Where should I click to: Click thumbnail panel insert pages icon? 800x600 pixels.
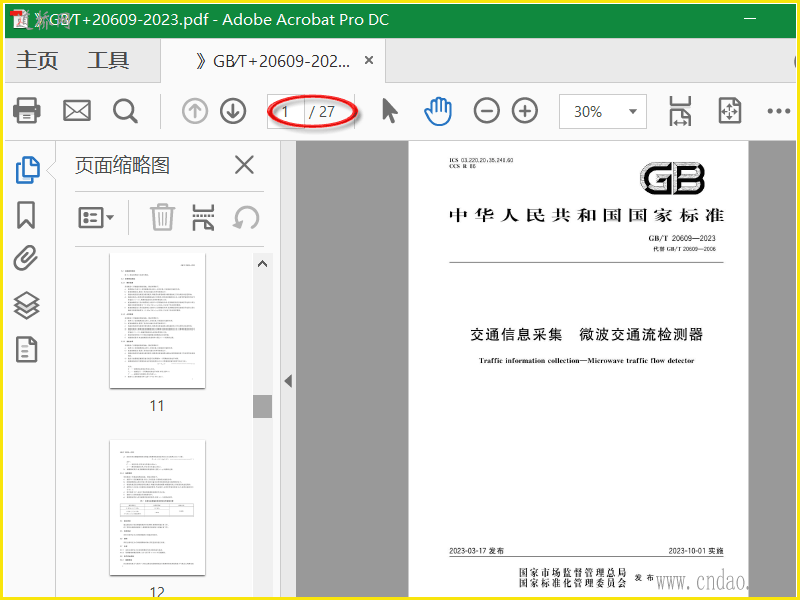pyautogui.click(x=203, y=217)
